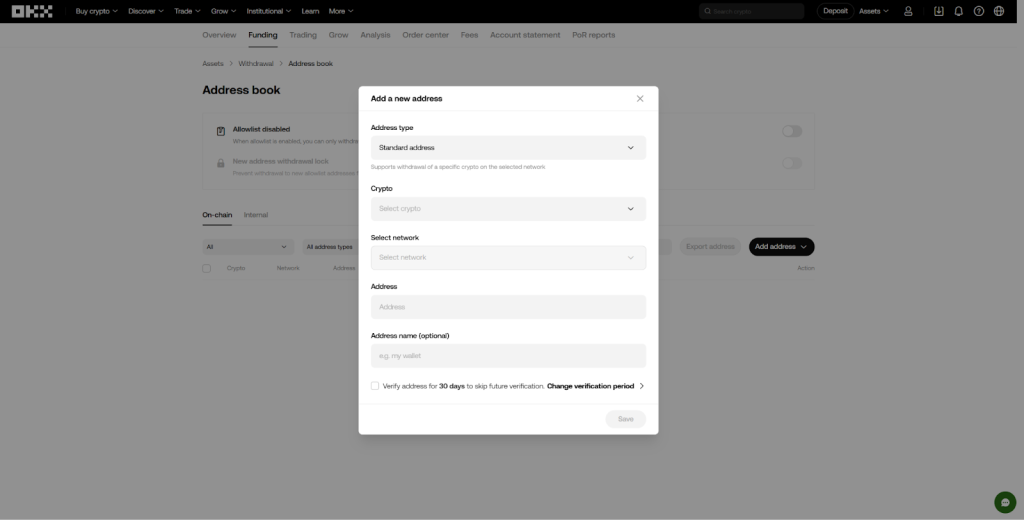This screenshot has height=520, width=1024.
Task: Open the Address type dropdown
Action: [x=508, y=148]
